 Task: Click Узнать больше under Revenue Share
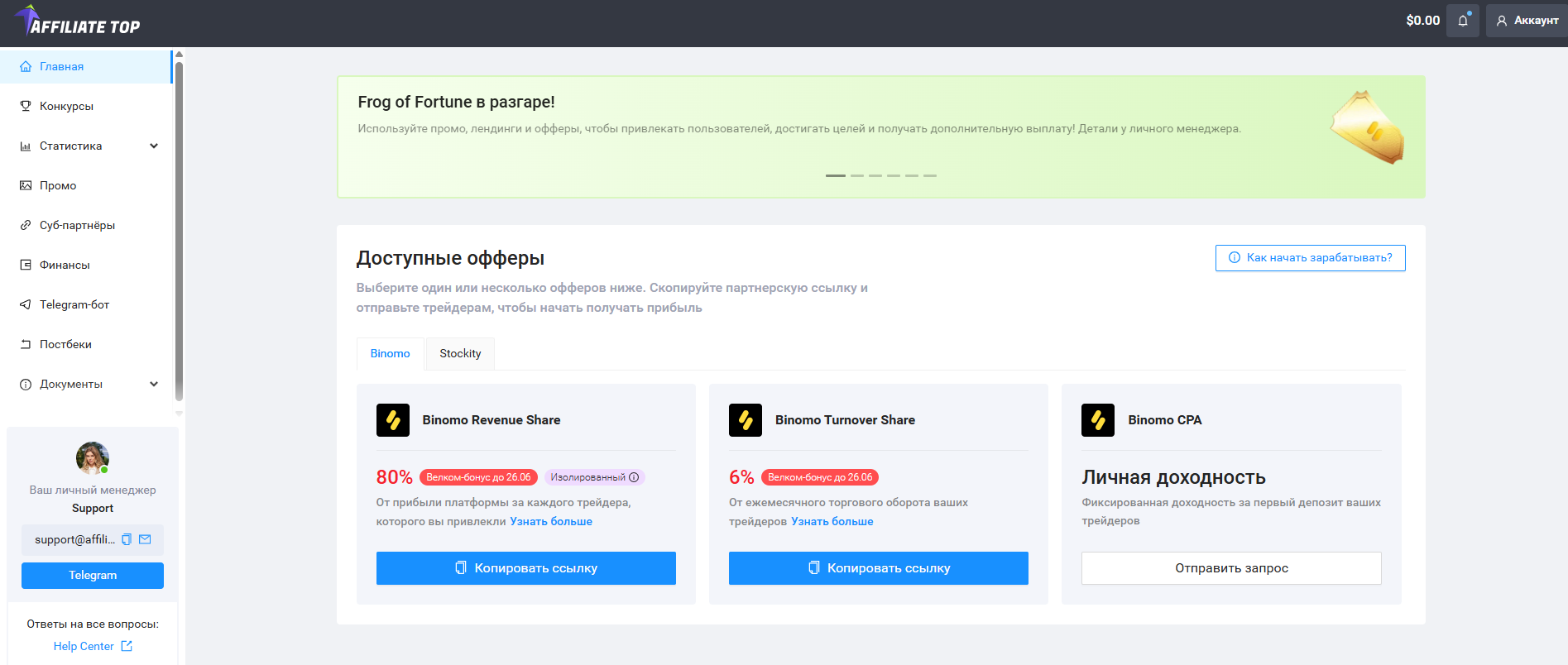click(551, 521)
